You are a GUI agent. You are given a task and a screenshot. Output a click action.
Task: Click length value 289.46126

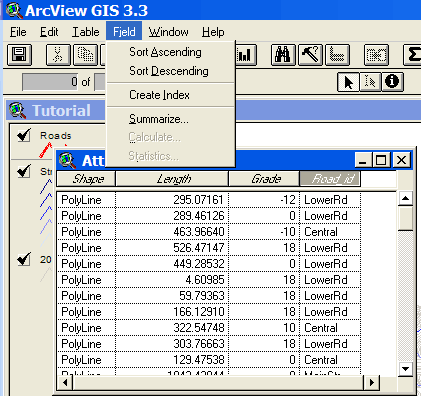[199, 216]
